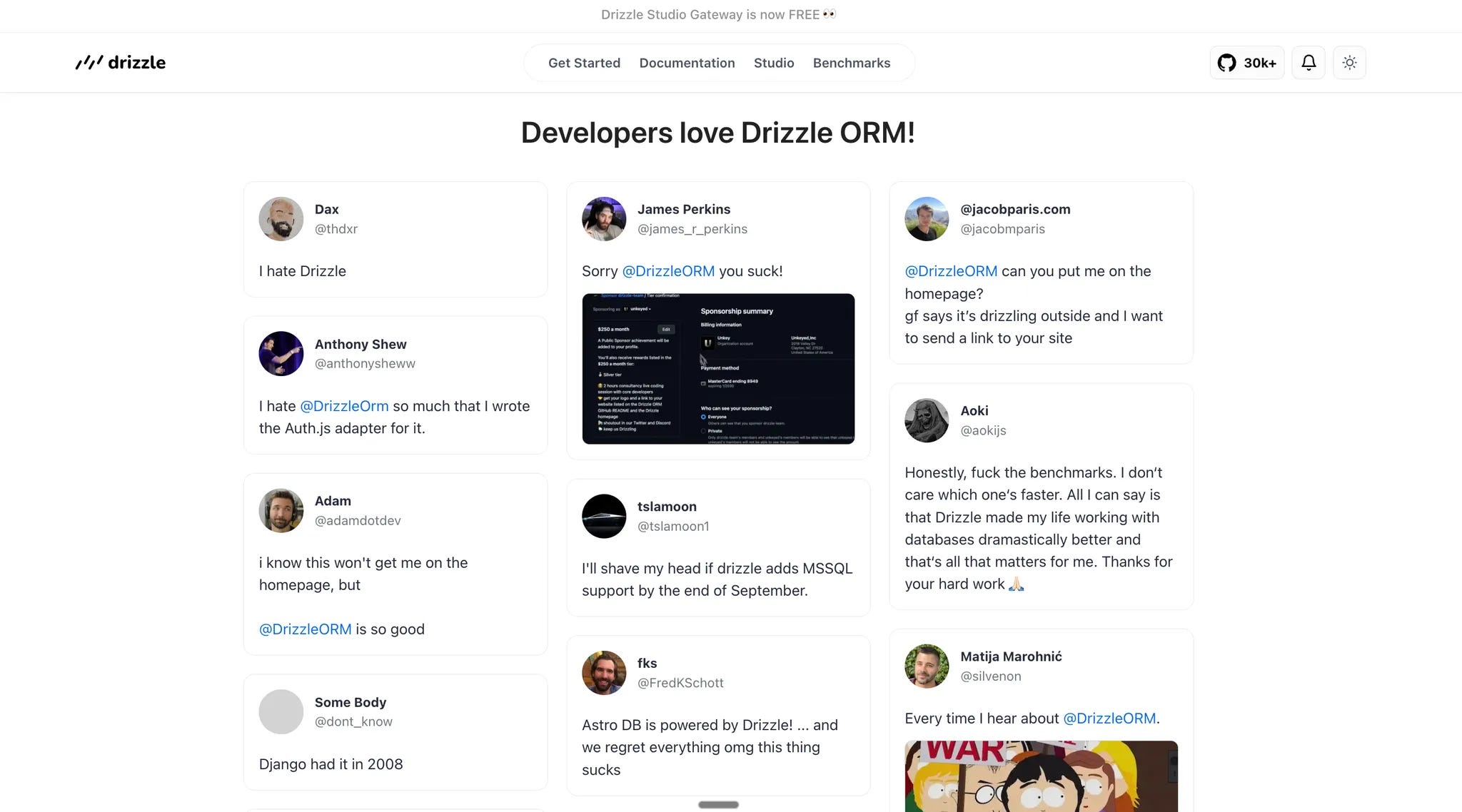Click Aoki's benchmarks tweet text
Viewport: 1462px width, 812px height.
coord(1039,528)
